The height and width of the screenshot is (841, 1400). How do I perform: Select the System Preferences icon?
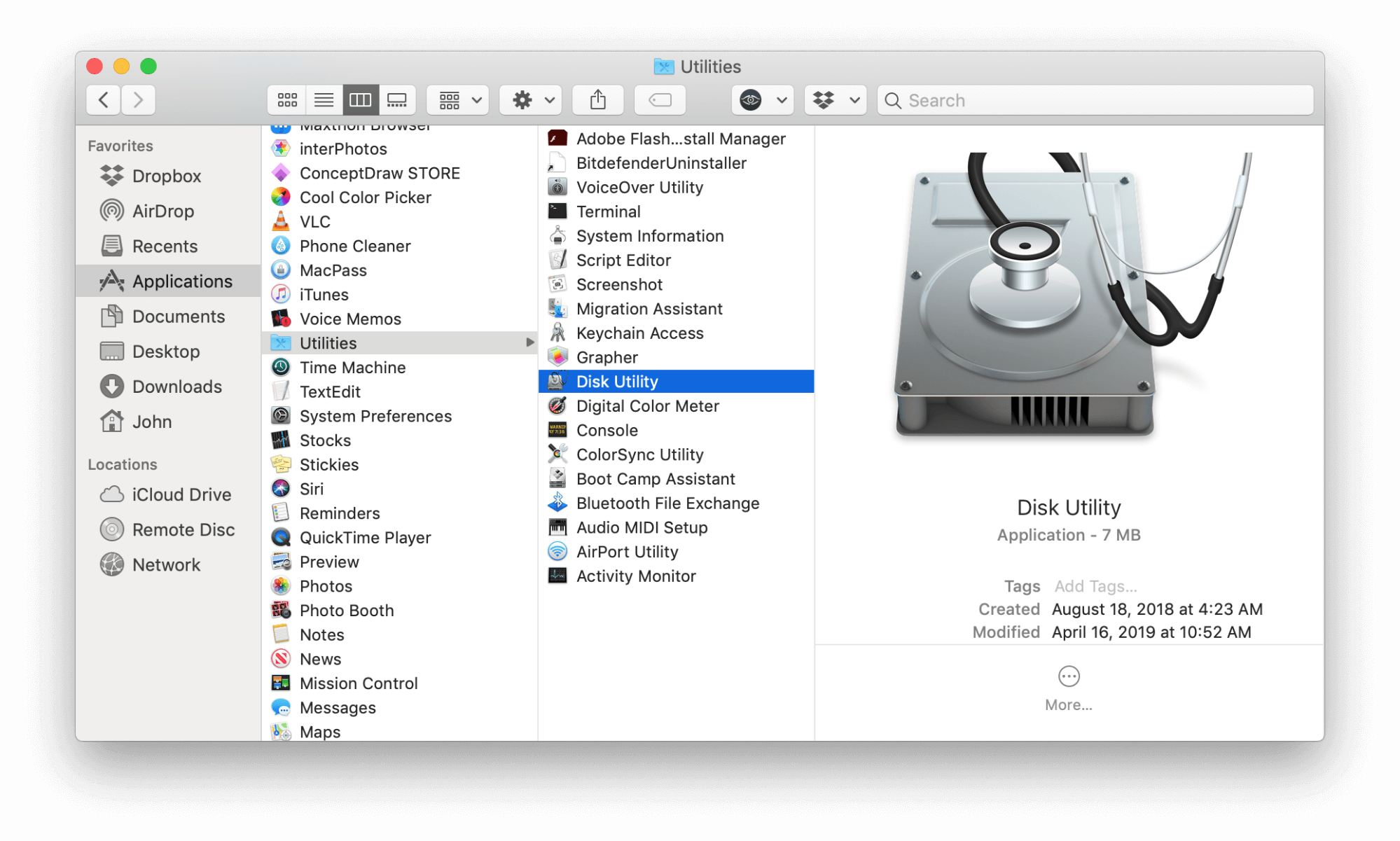pos(281,416)
